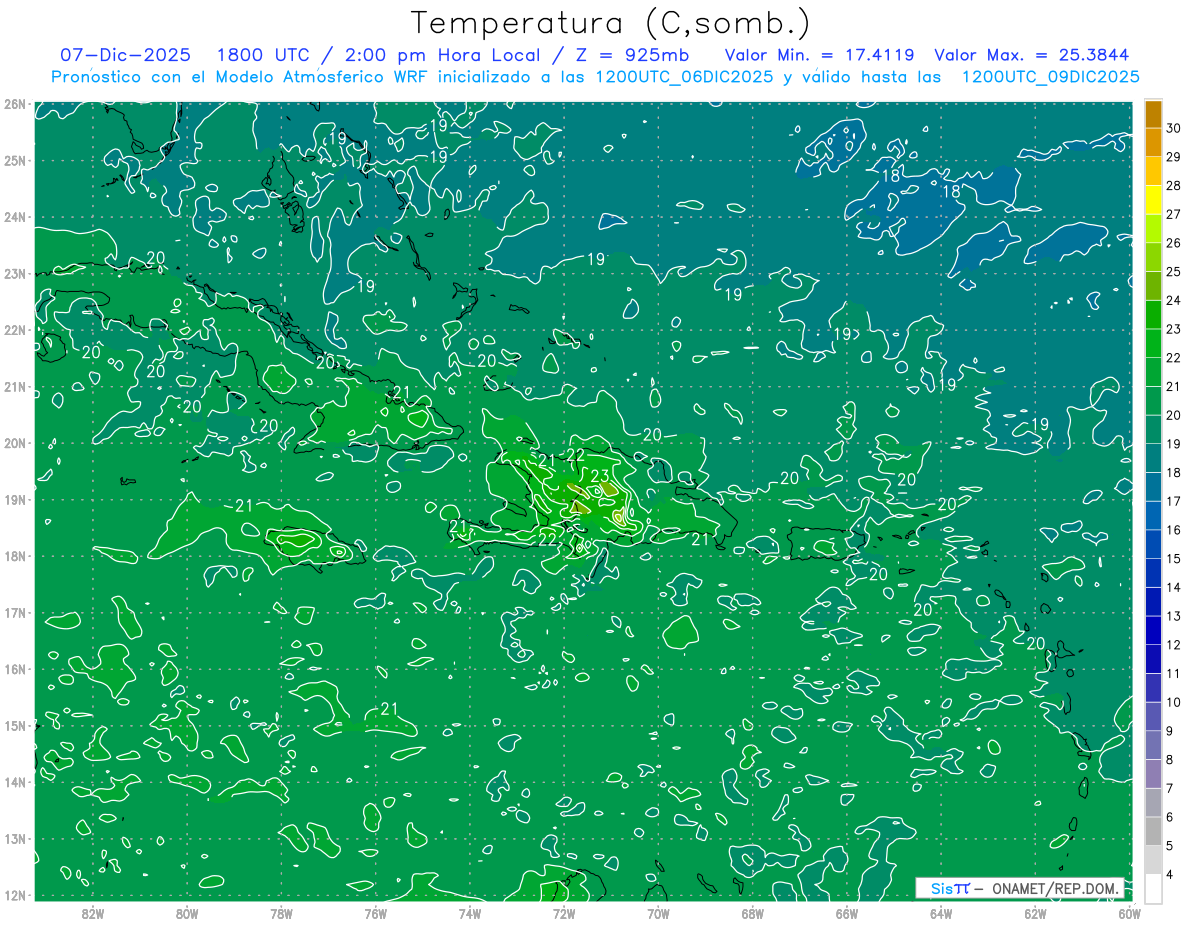Click the '20N' latitude label
The height and width of the screenshot is (927, 1200).
[x=15, y=443]
